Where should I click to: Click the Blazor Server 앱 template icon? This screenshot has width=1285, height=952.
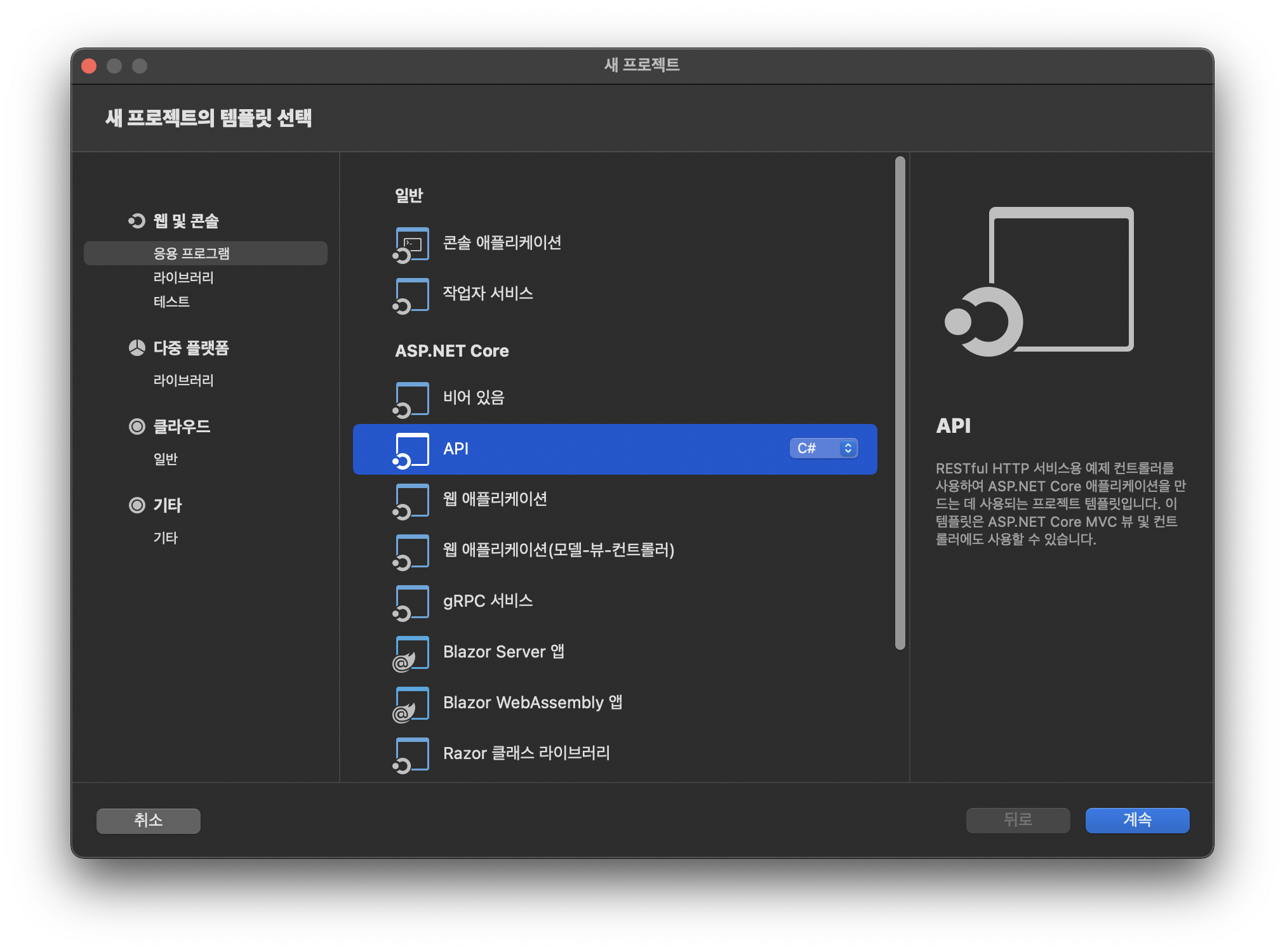[x=411, y=653]
